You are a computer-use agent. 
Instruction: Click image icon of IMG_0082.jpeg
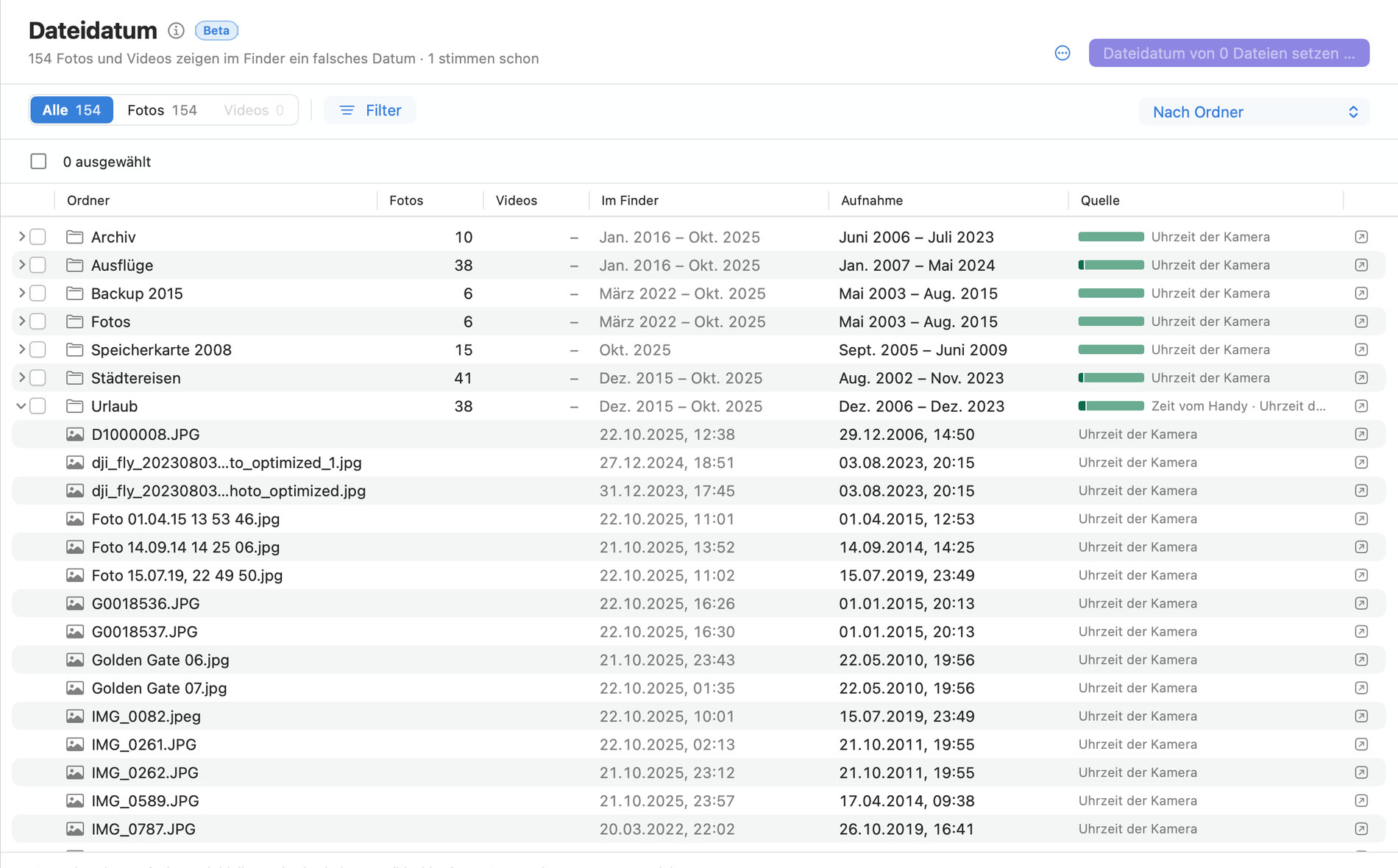coord(75,716)
